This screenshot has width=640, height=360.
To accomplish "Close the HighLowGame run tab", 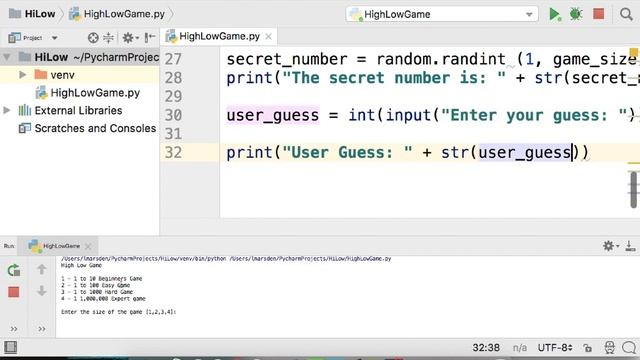I will point(88,246).
